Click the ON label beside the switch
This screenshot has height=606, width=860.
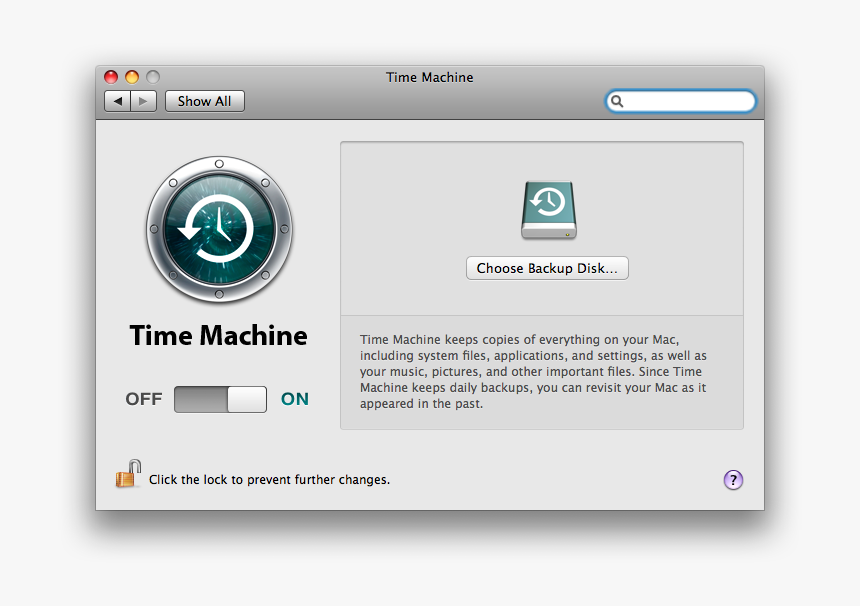[x=295, y=399]
